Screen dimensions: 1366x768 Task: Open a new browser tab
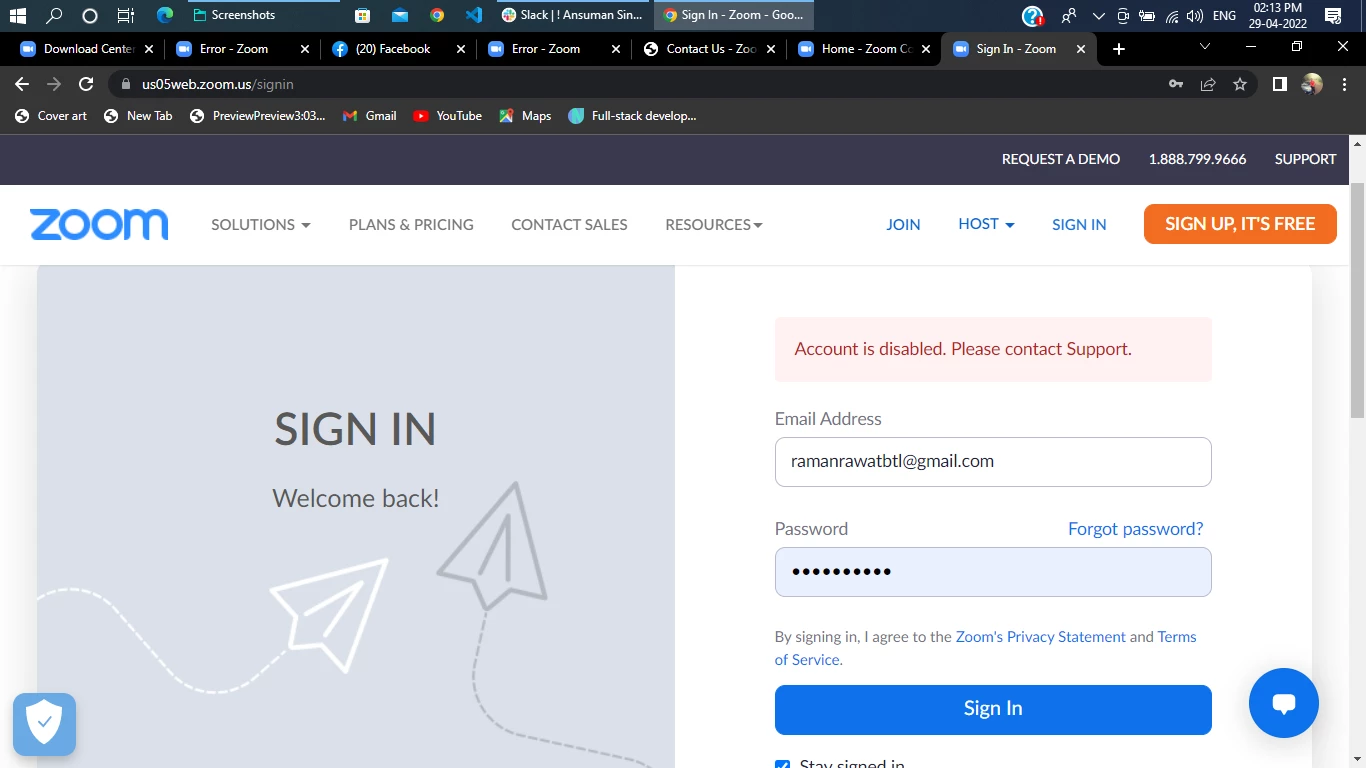click(1119, 49)
